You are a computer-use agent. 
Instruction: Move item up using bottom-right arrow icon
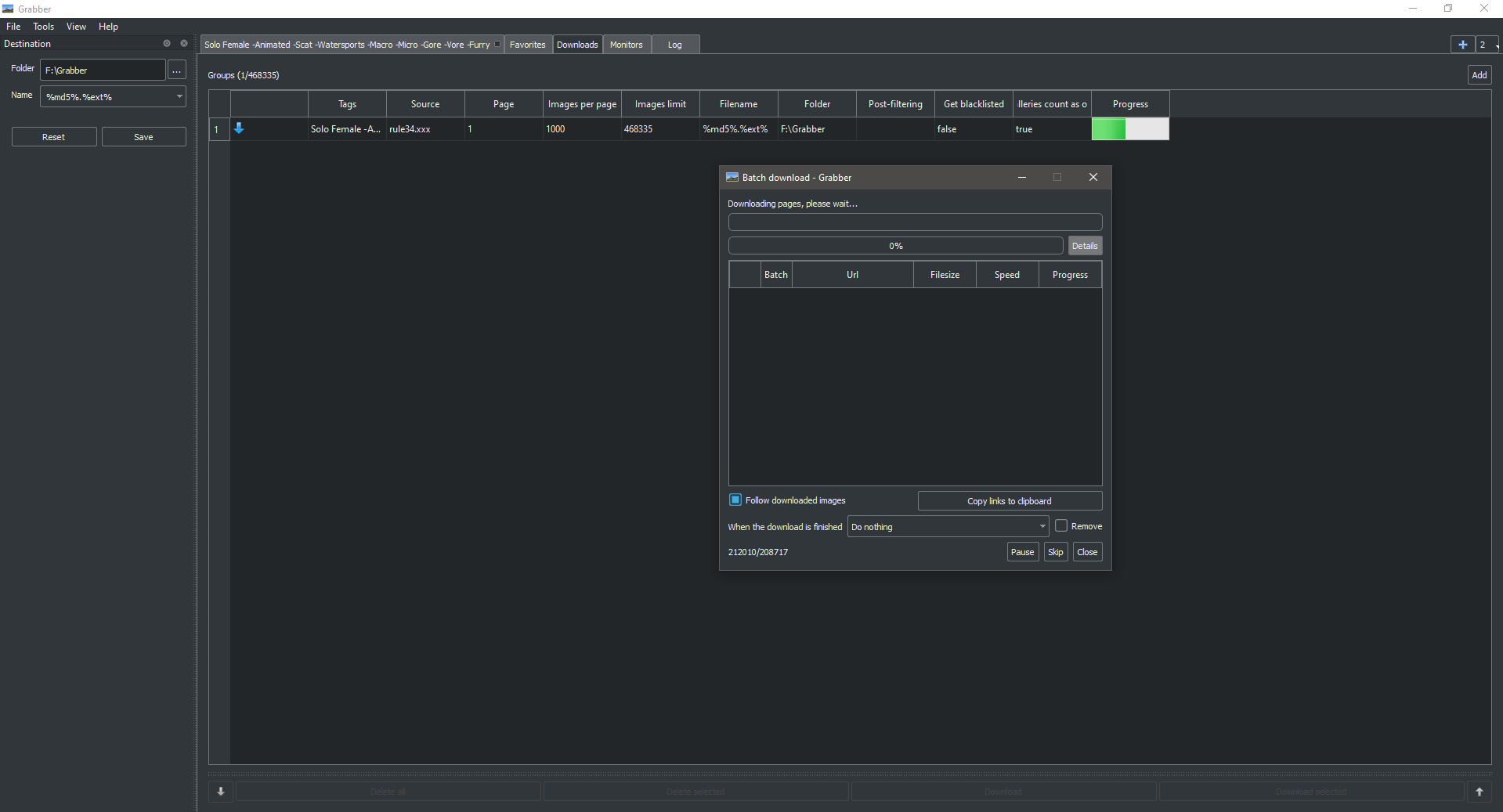pyautogui.click(x=1479, y=792)
